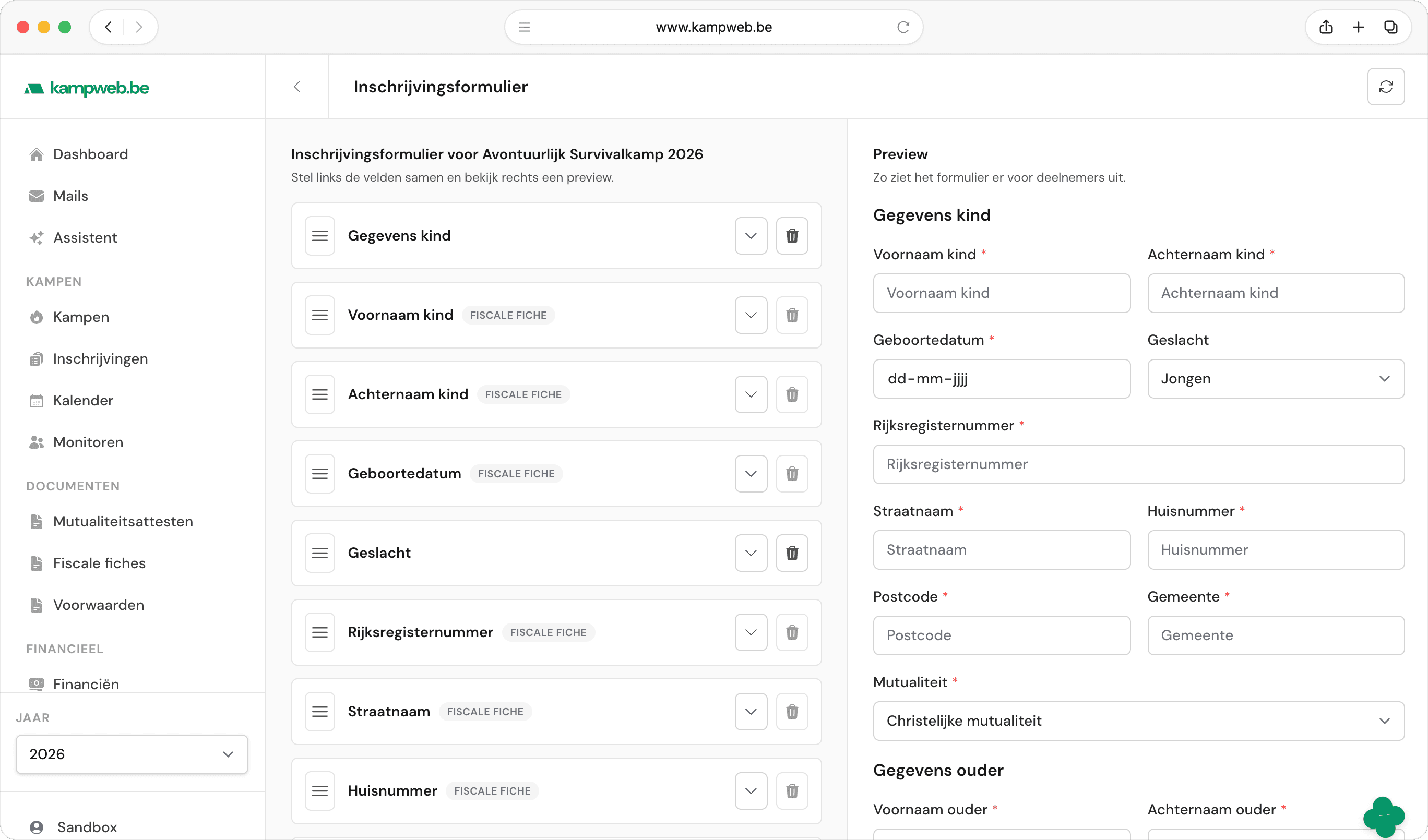Focus the Rijksregisternummer preview field
The image size is (1428, 840).
click(1138, 464)
